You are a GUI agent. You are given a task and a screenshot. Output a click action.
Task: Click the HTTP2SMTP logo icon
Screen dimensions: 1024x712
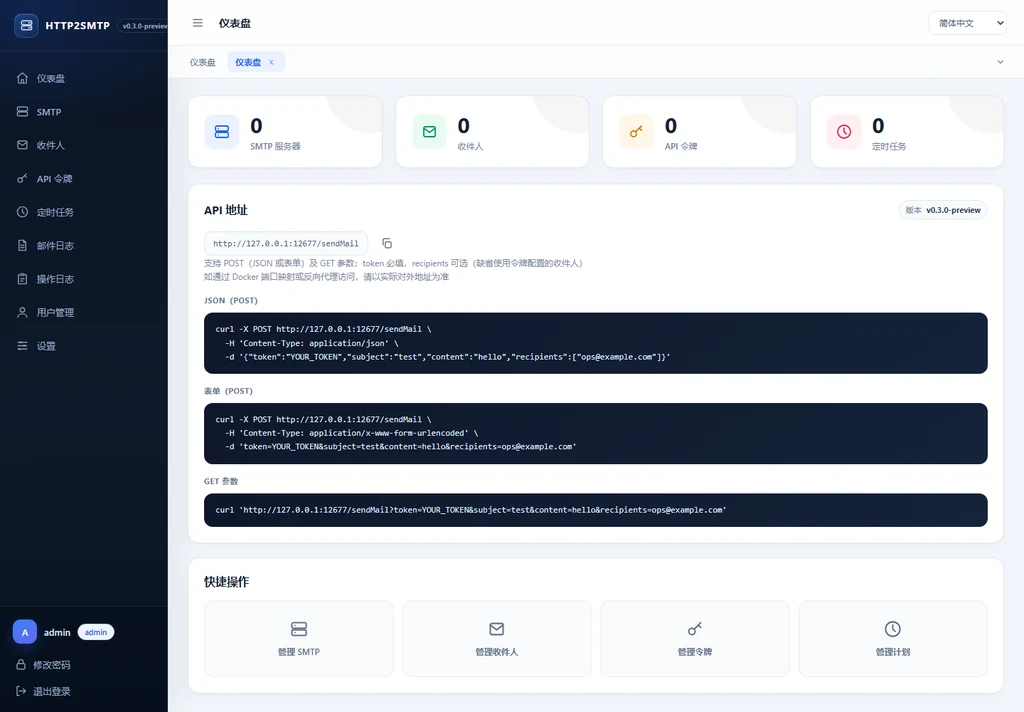pos(26,25)
